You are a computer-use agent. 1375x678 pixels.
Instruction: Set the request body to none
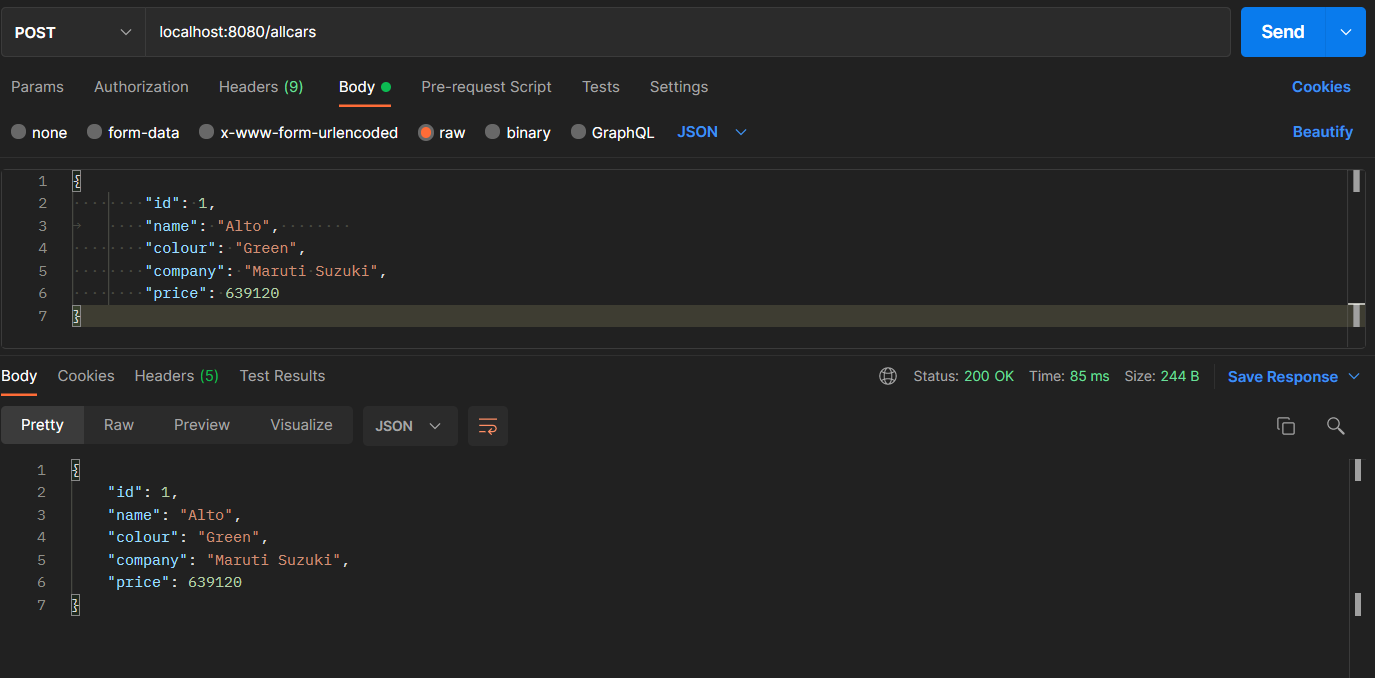(x=18, y=131)
